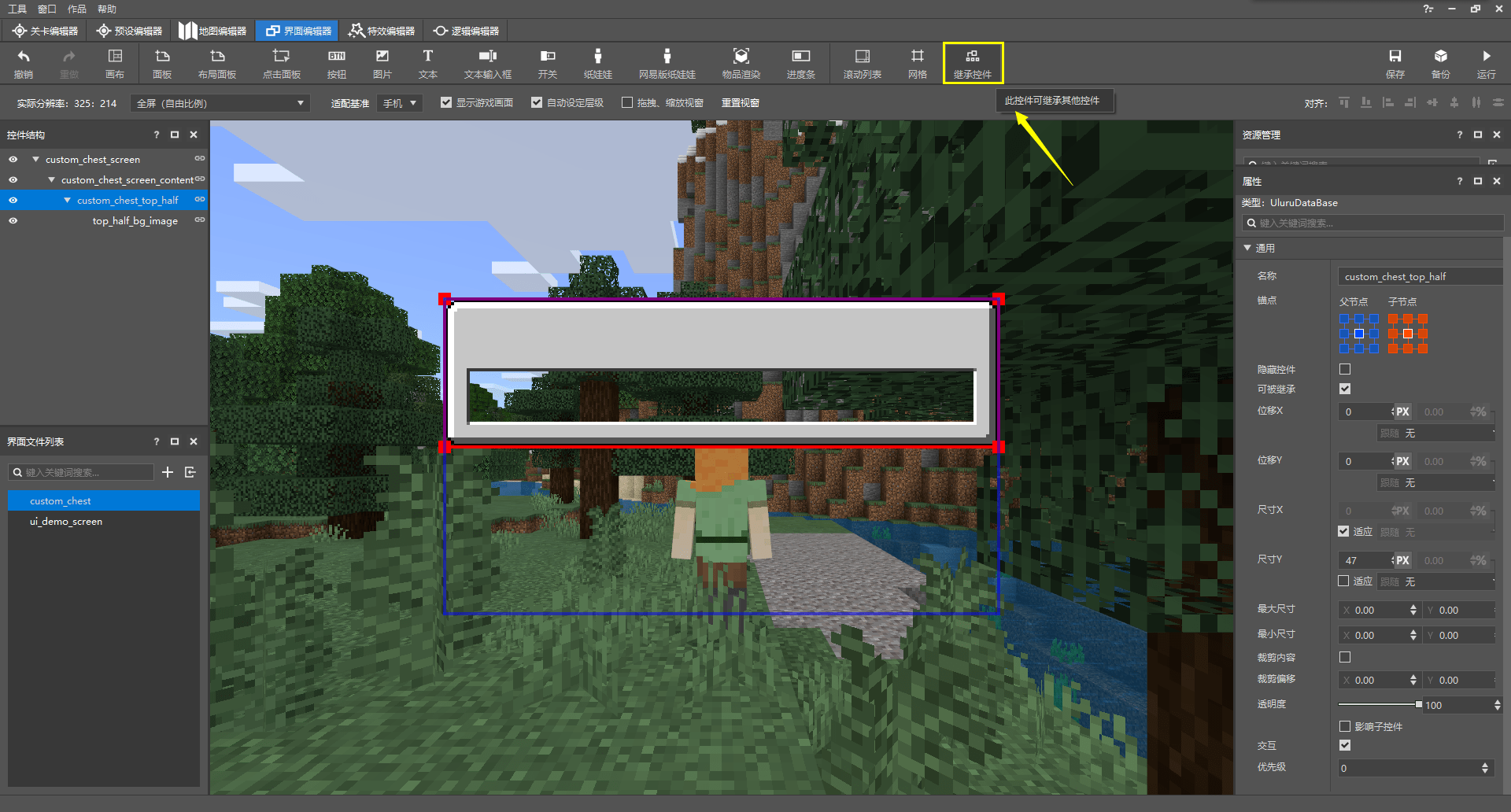Click the 重置视窗 button
Screen dimensions: 1511x812
(741, 103)
